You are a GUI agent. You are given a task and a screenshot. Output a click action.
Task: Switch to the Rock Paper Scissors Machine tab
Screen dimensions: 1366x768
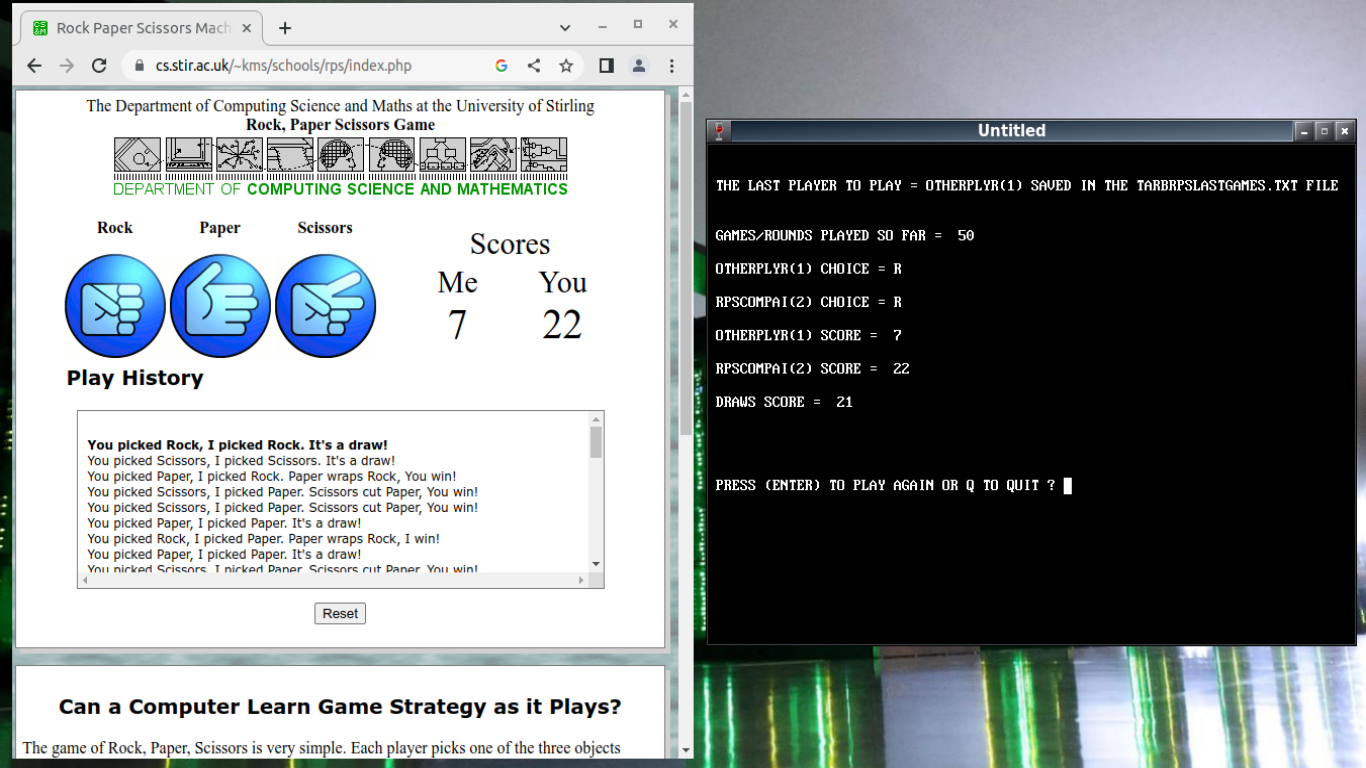tap(140, 27)
